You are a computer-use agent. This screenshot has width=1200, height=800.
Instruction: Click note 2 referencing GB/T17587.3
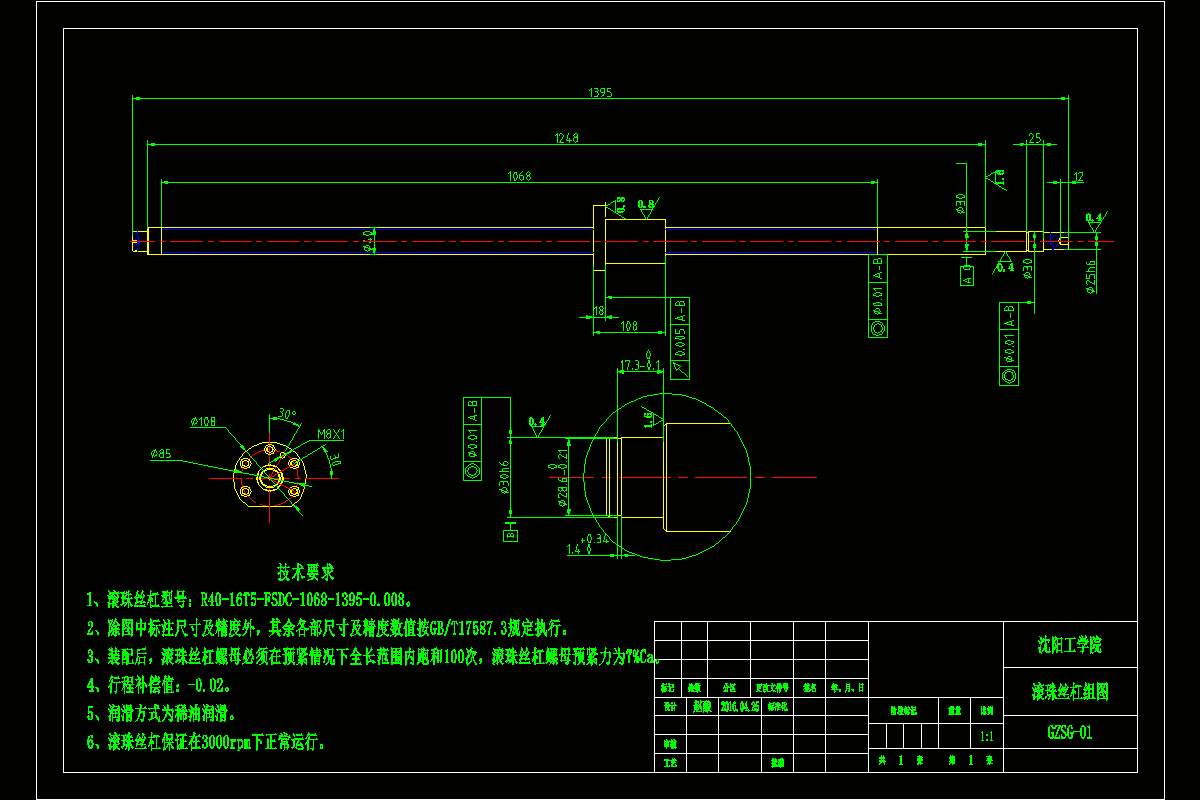(328, 629)
